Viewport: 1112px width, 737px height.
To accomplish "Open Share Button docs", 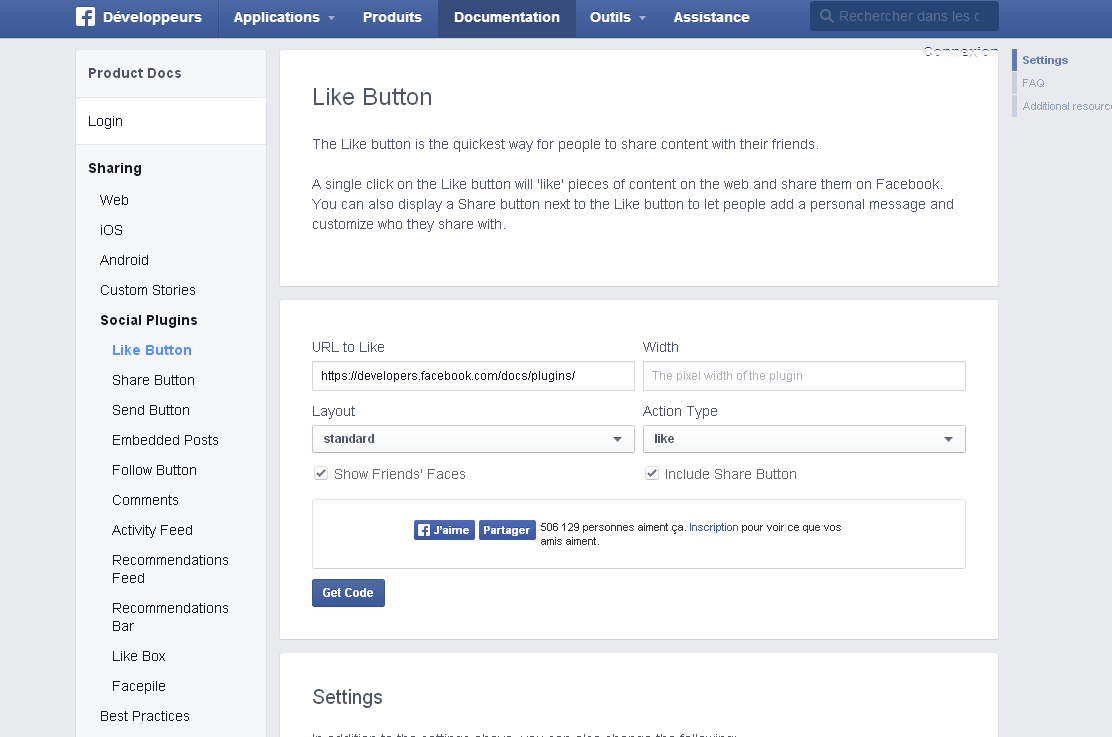I will click(x=153, y=380).
